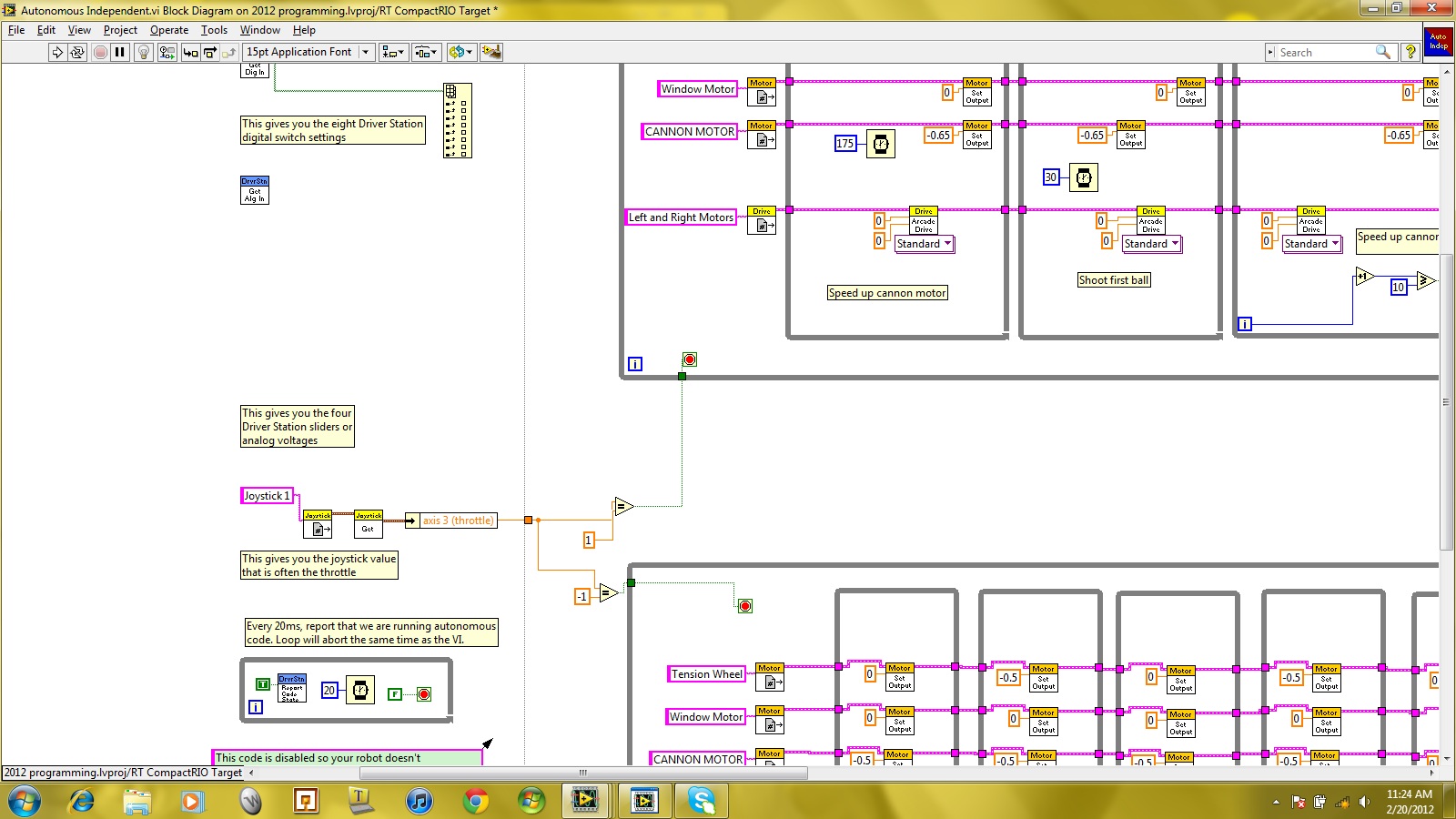Select the Joystick Get node
Image resolution: width=1456 pixels, height=819 pixels.
[368, 524]
